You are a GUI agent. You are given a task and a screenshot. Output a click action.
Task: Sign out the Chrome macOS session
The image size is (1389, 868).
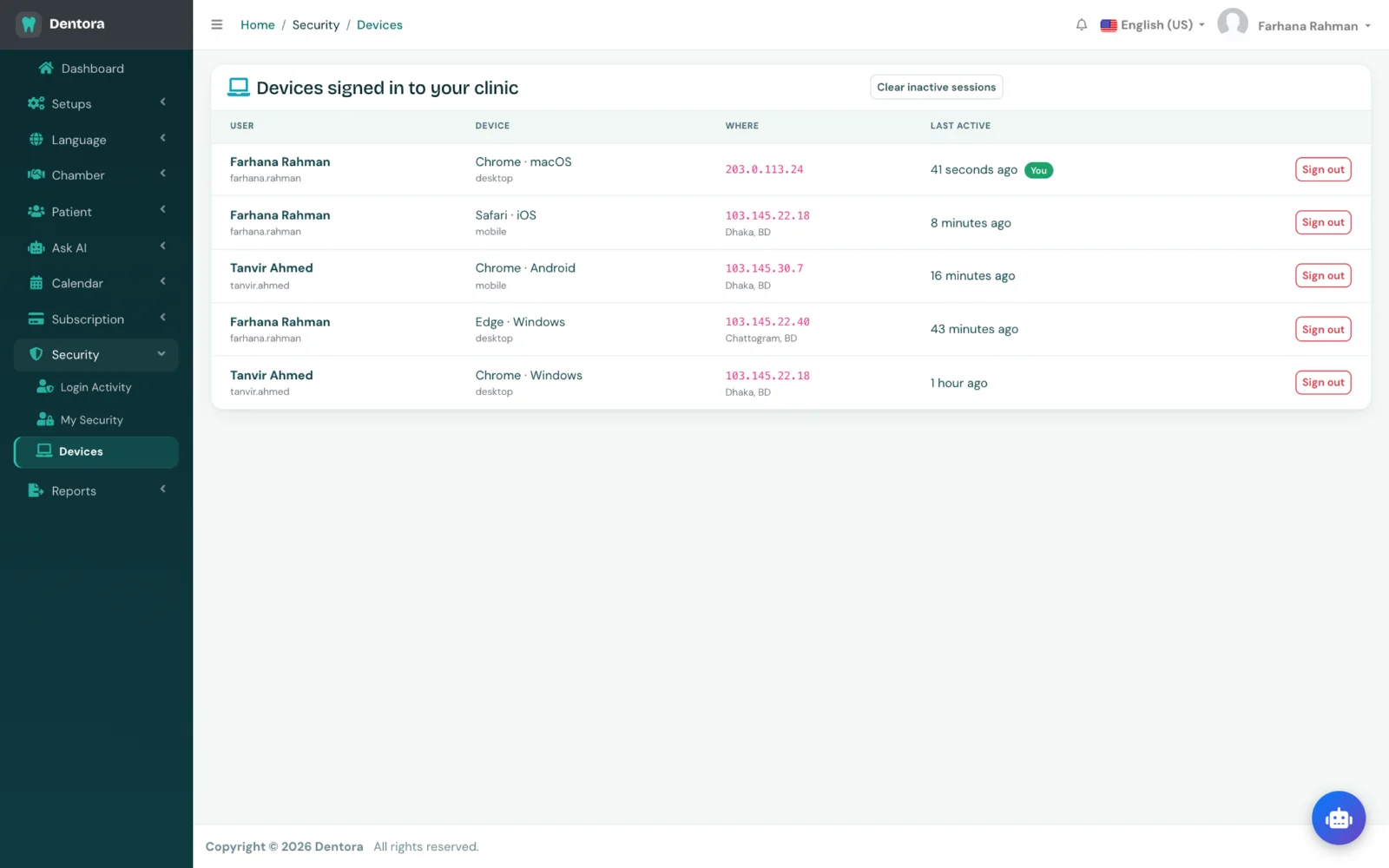point(1323,169)
